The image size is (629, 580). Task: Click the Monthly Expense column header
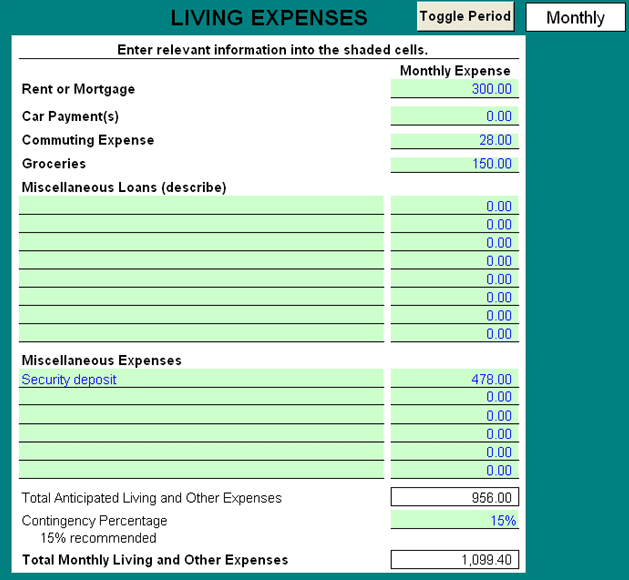tap(455, 71)
